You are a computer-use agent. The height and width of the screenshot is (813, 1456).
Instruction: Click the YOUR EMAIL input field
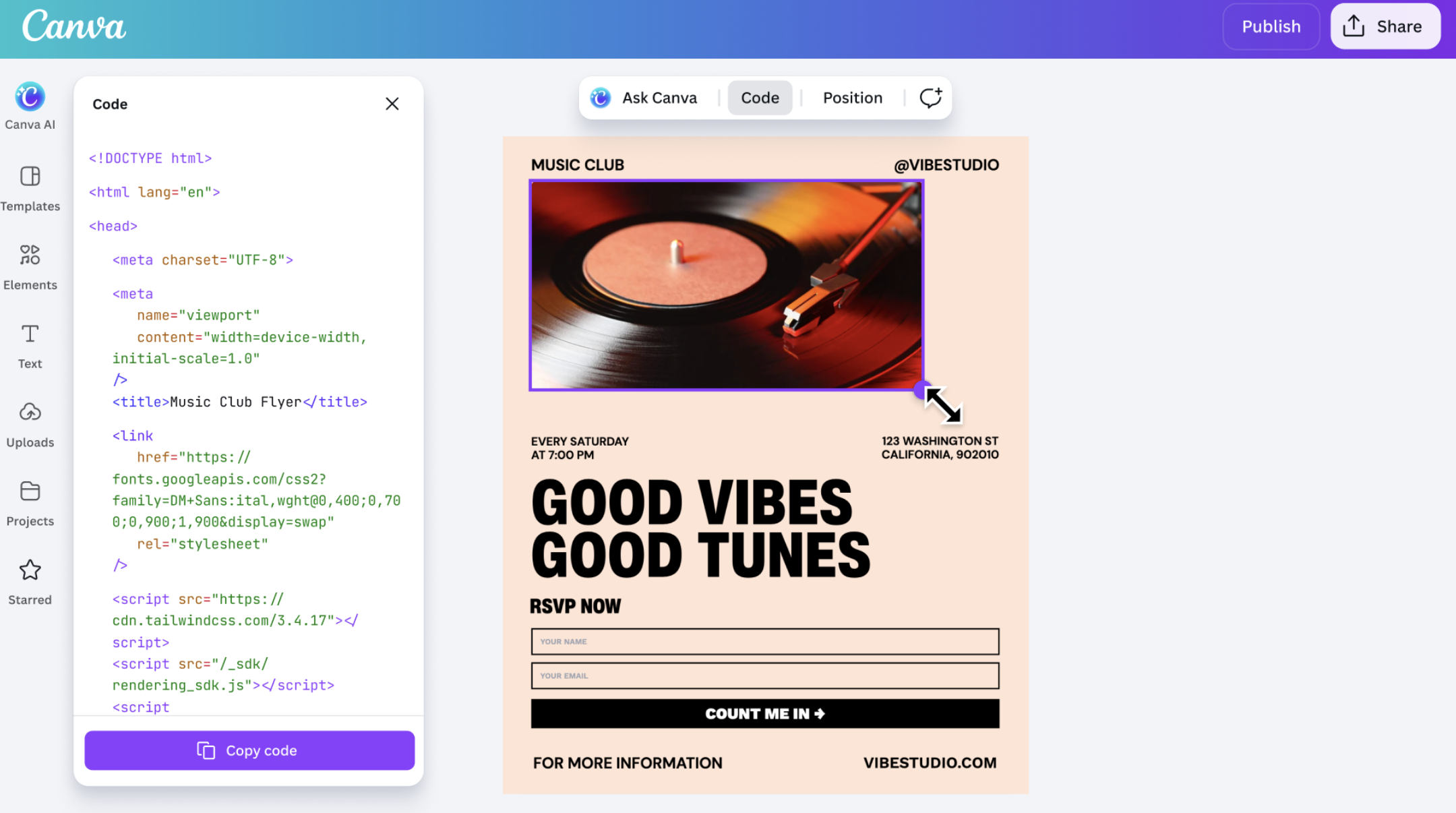pyautogui.click(x=764, y=676)
